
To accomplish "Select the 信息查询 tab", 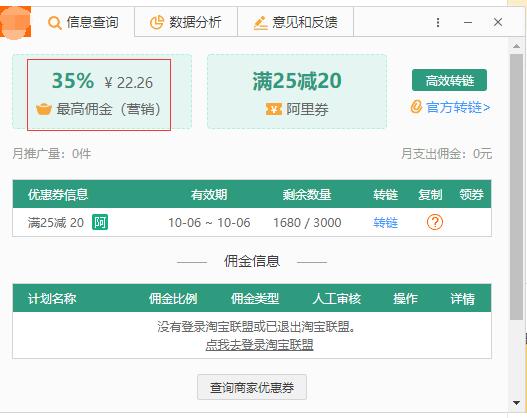I will click(x=83, y=23).
